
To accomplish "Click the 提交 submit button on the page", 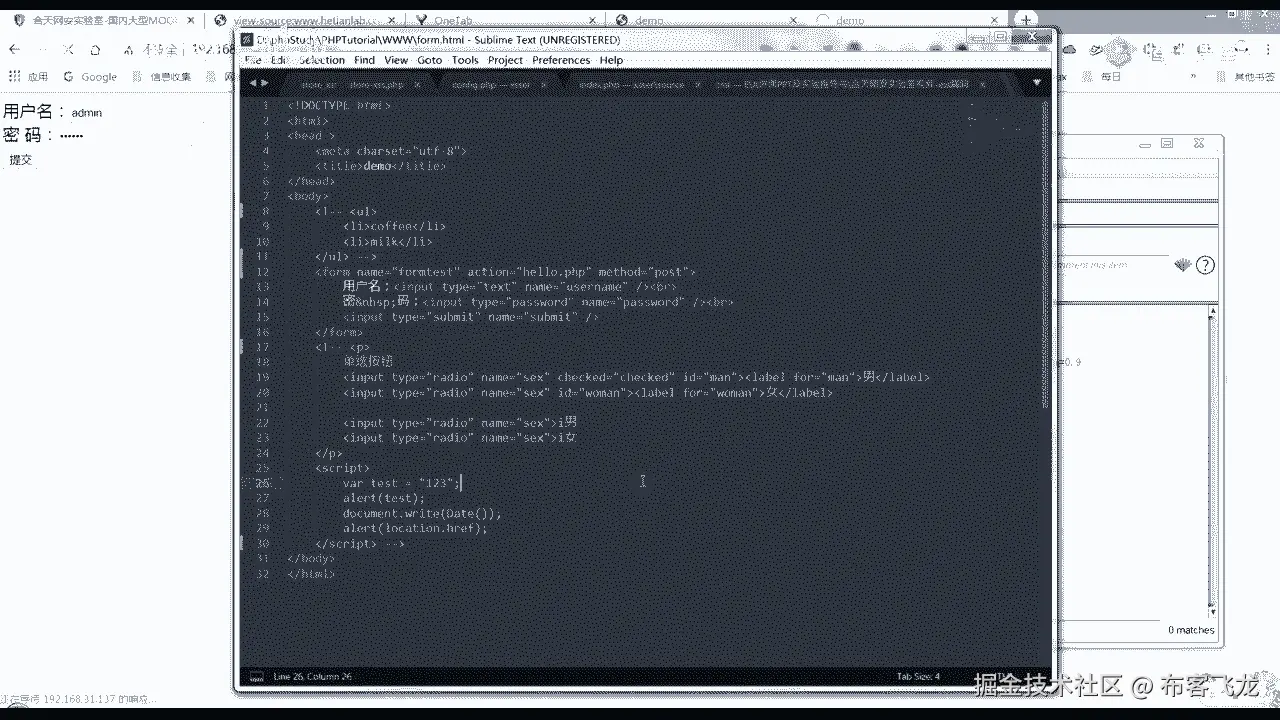I will point(21,159).
